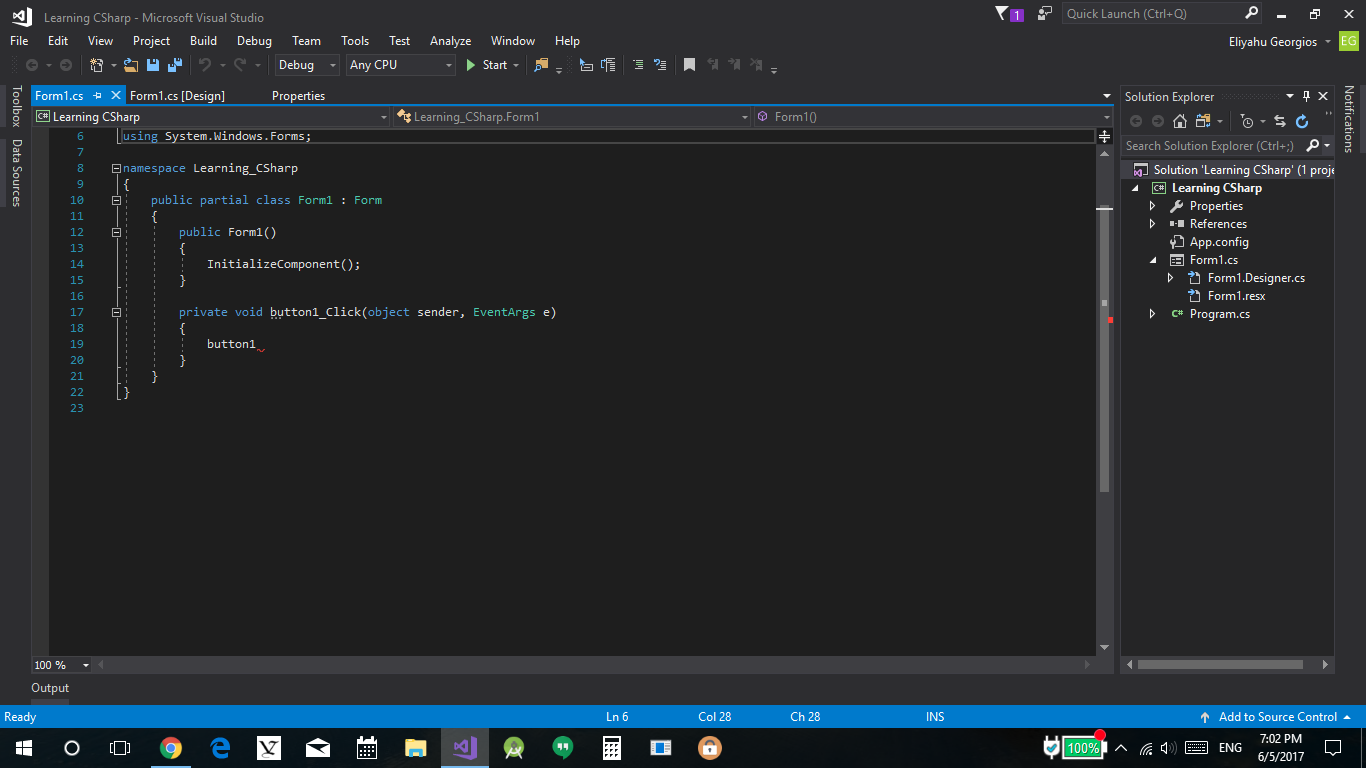Screen dimensions: 1366x768
Task: Collapse the class Form1 outlining block
Action: pyautogui.click(x=116, y=200)
